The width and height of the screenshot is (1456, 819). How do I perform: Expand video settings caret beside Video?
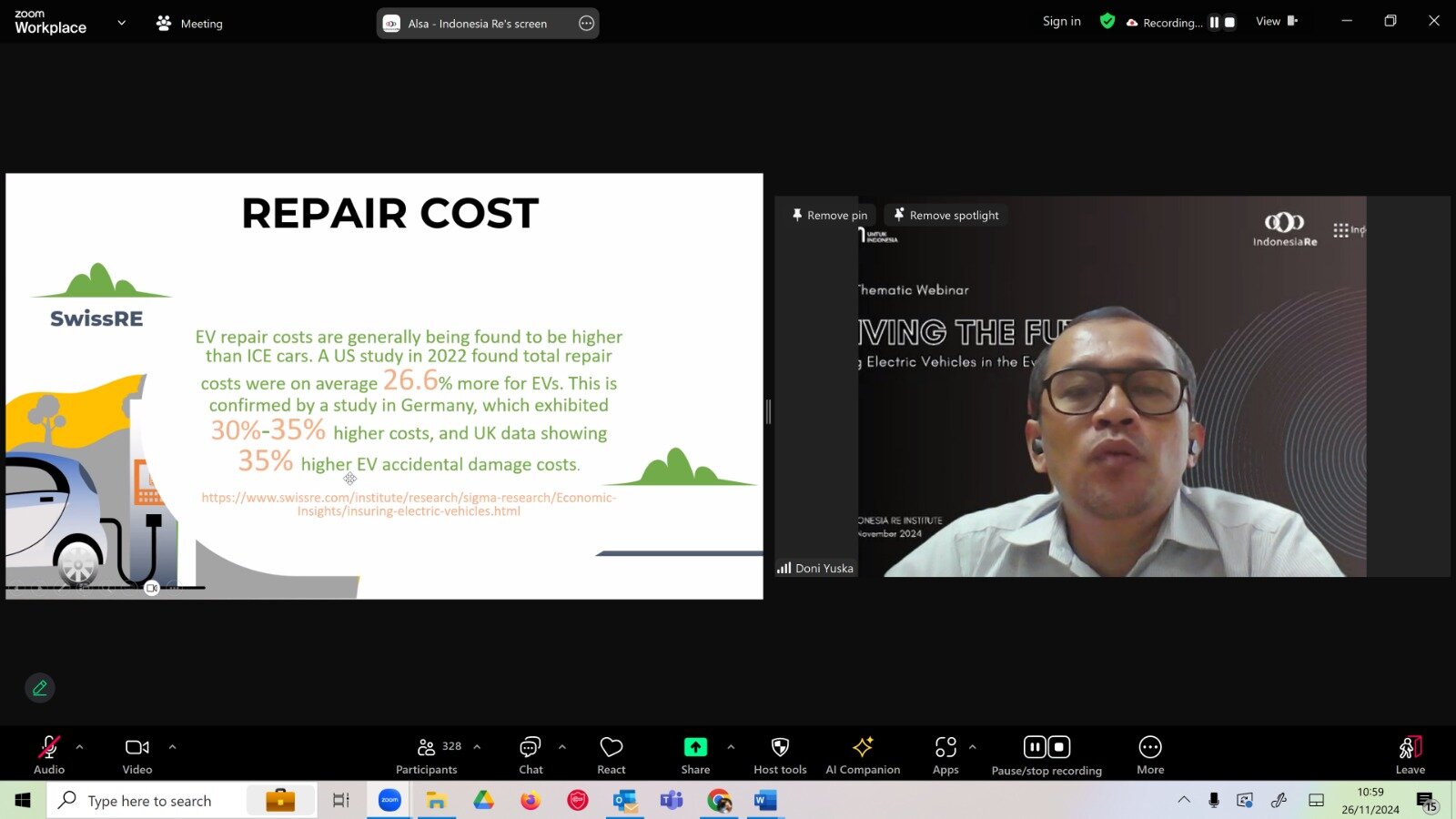172,747
